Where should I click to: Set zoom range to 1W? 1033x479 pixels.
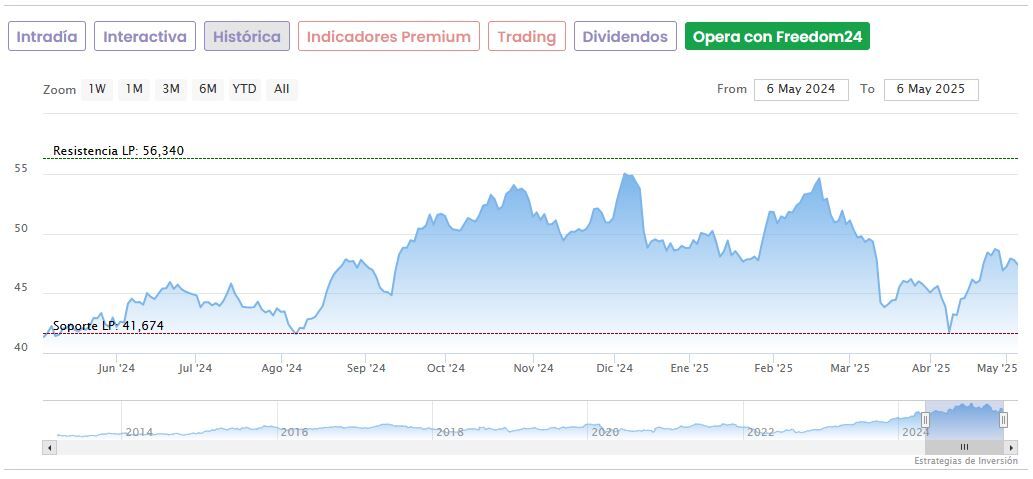coord(97,89)
